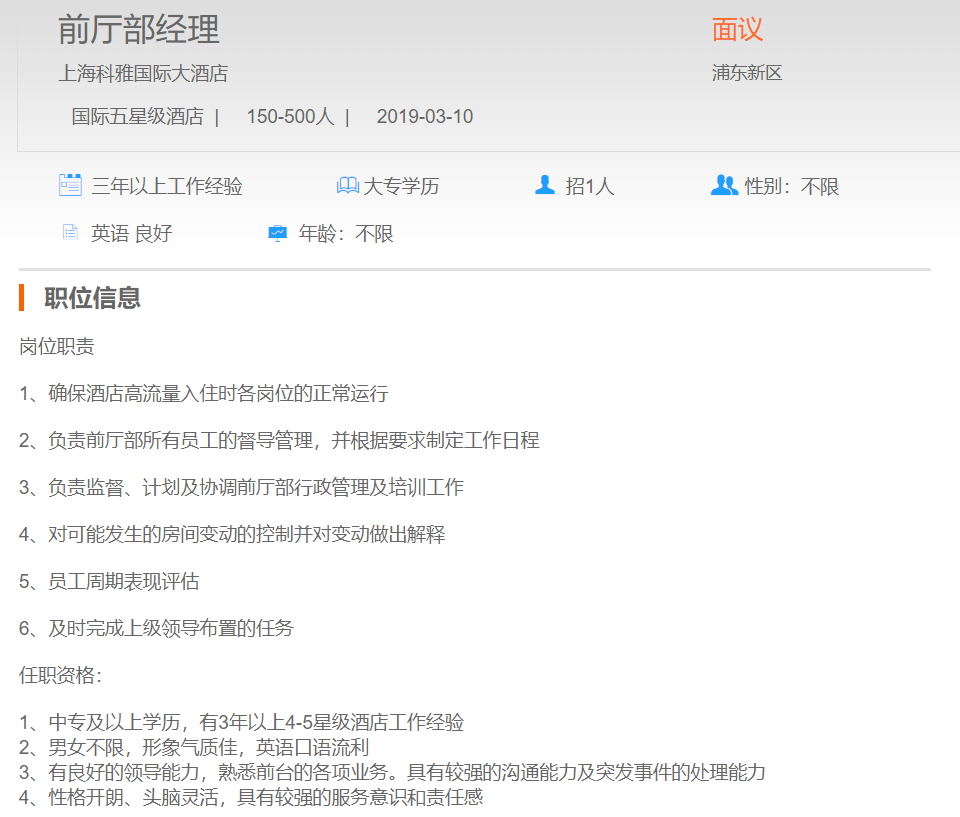
Task: Open the 上海科雅国际大酒店 company link
Action: [x=143, y=73]
